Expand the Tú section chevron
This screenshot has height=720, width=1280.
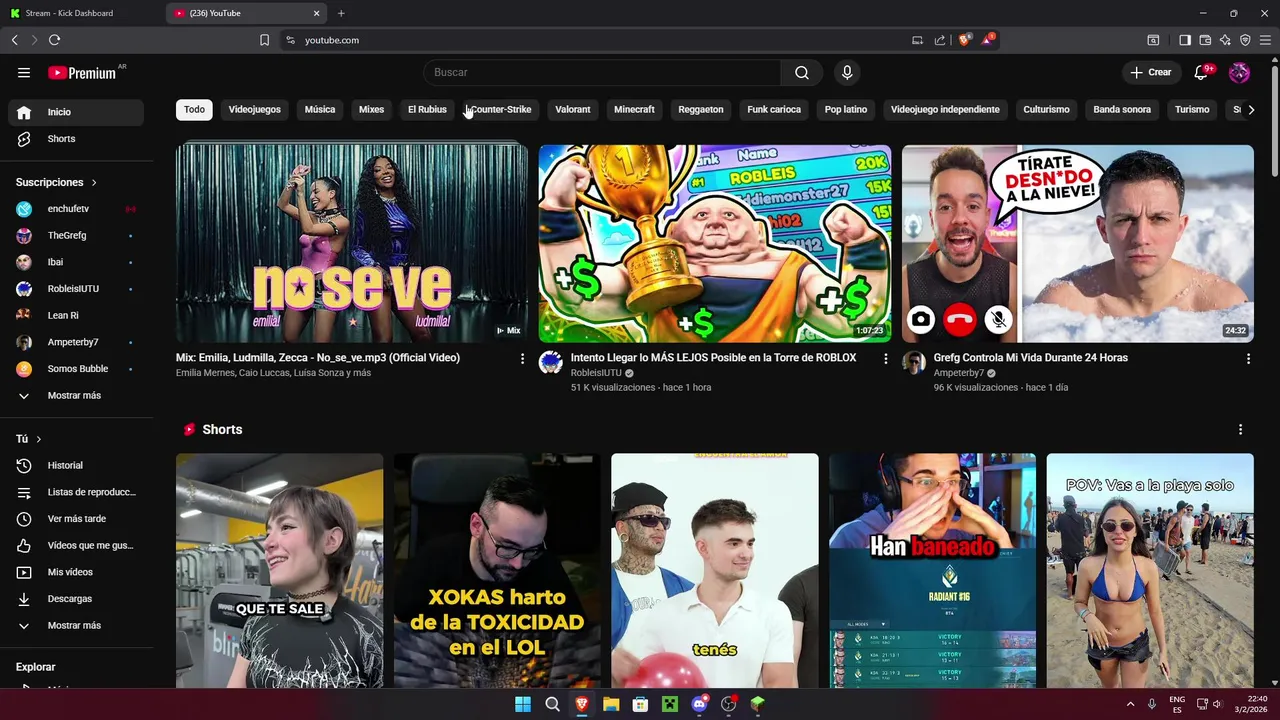[x=38, y=439]
